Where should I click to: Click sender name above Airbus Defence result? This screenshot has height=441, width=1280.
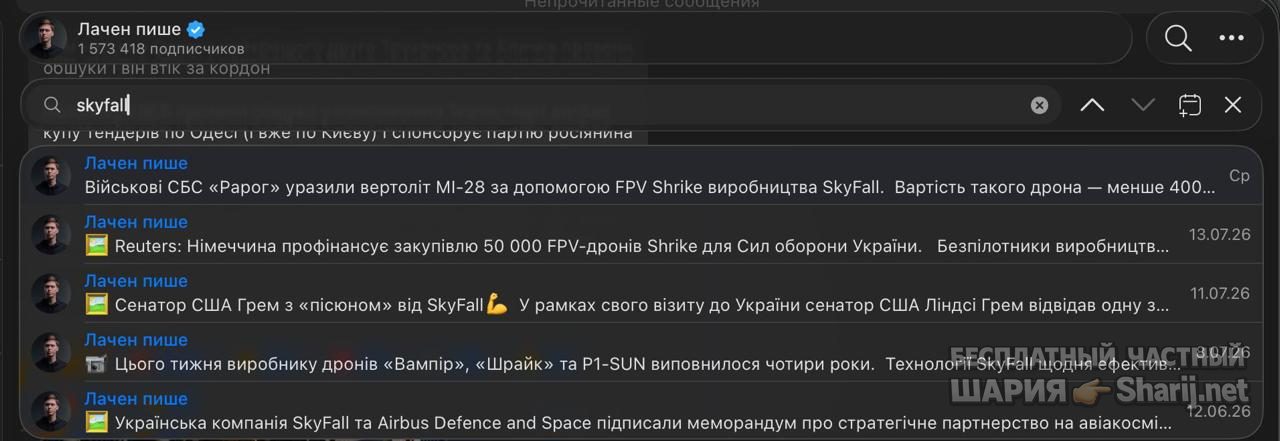(136, 399)
